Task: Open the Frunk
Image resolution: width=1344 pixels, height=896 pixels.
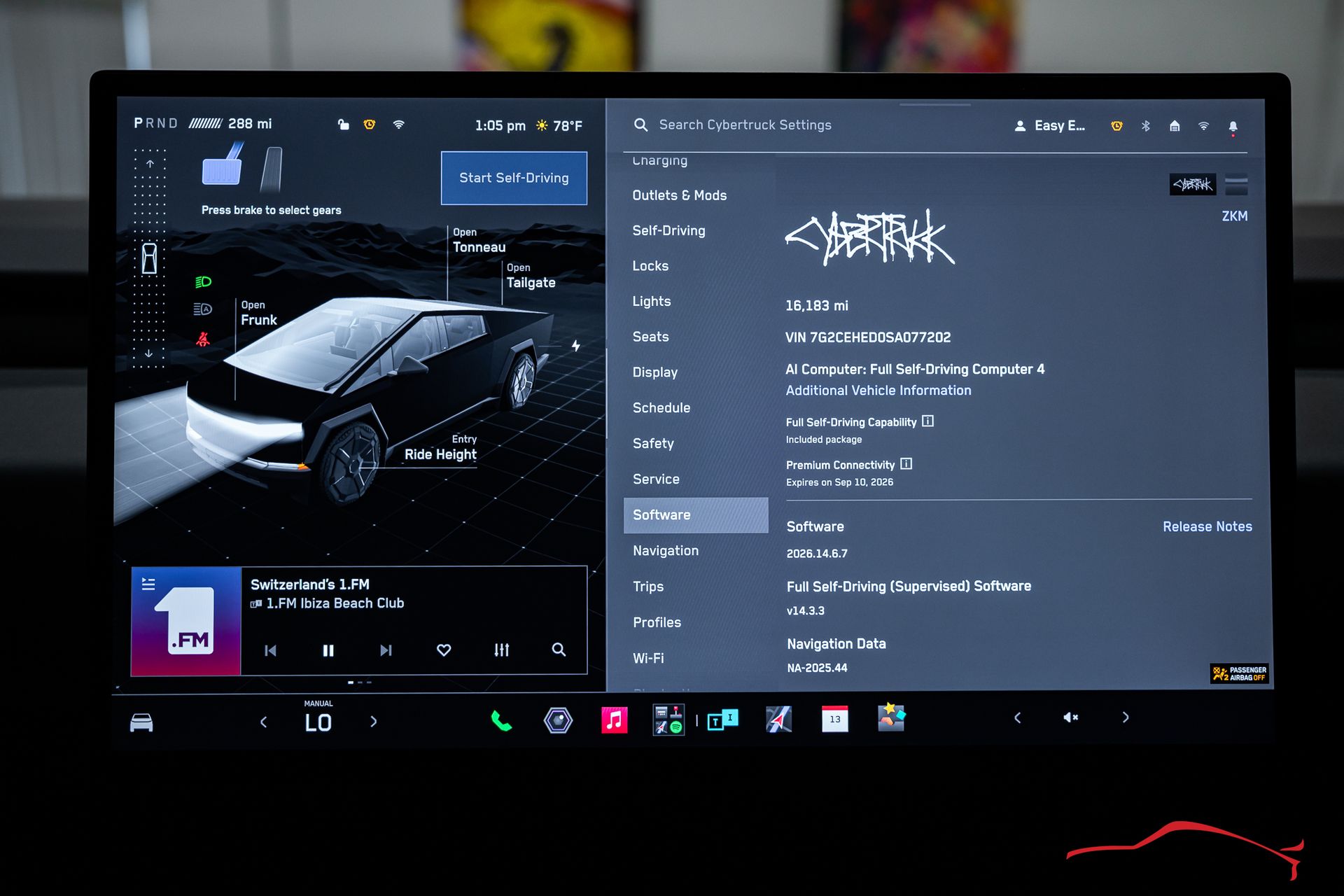Action: coord(258,313)
